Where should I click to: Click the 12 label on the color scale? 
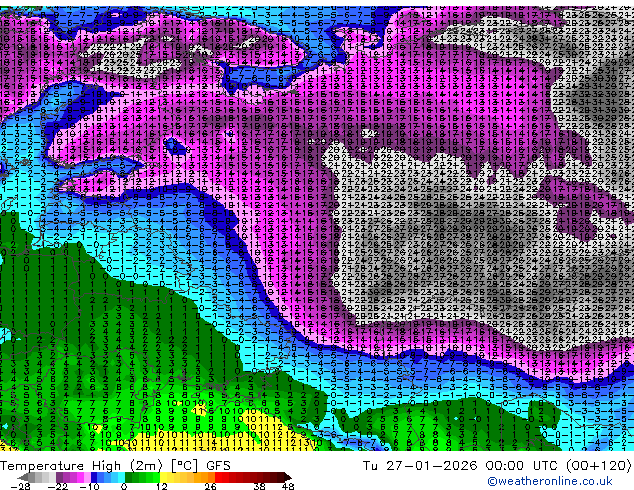point(162,486)
